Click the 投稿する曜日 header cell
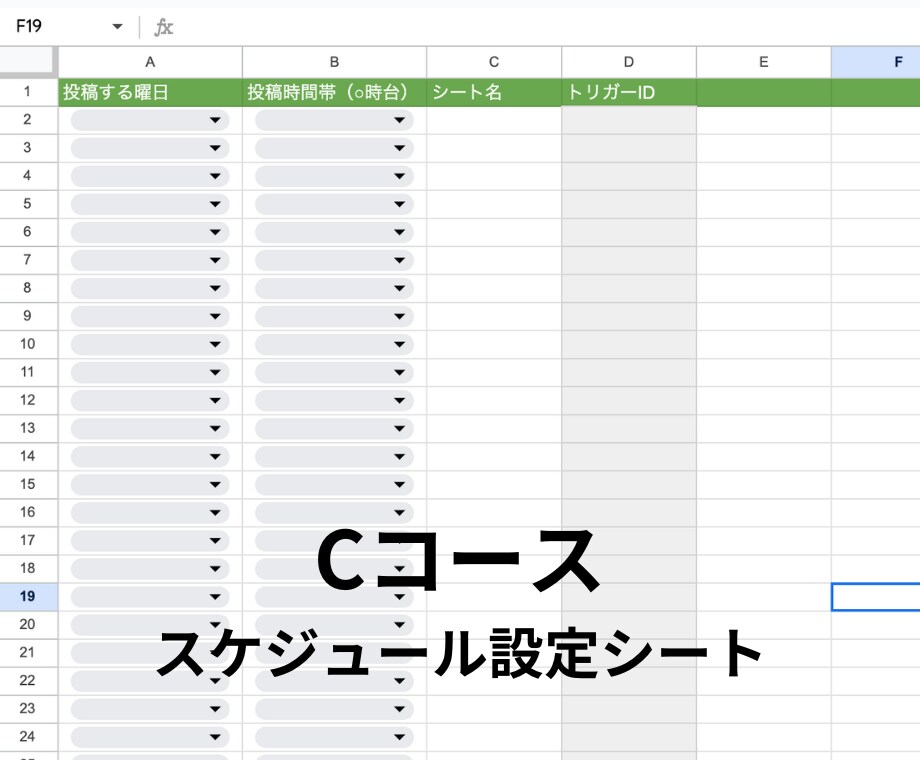The image size is (920, 760). [x=150, y=92]
